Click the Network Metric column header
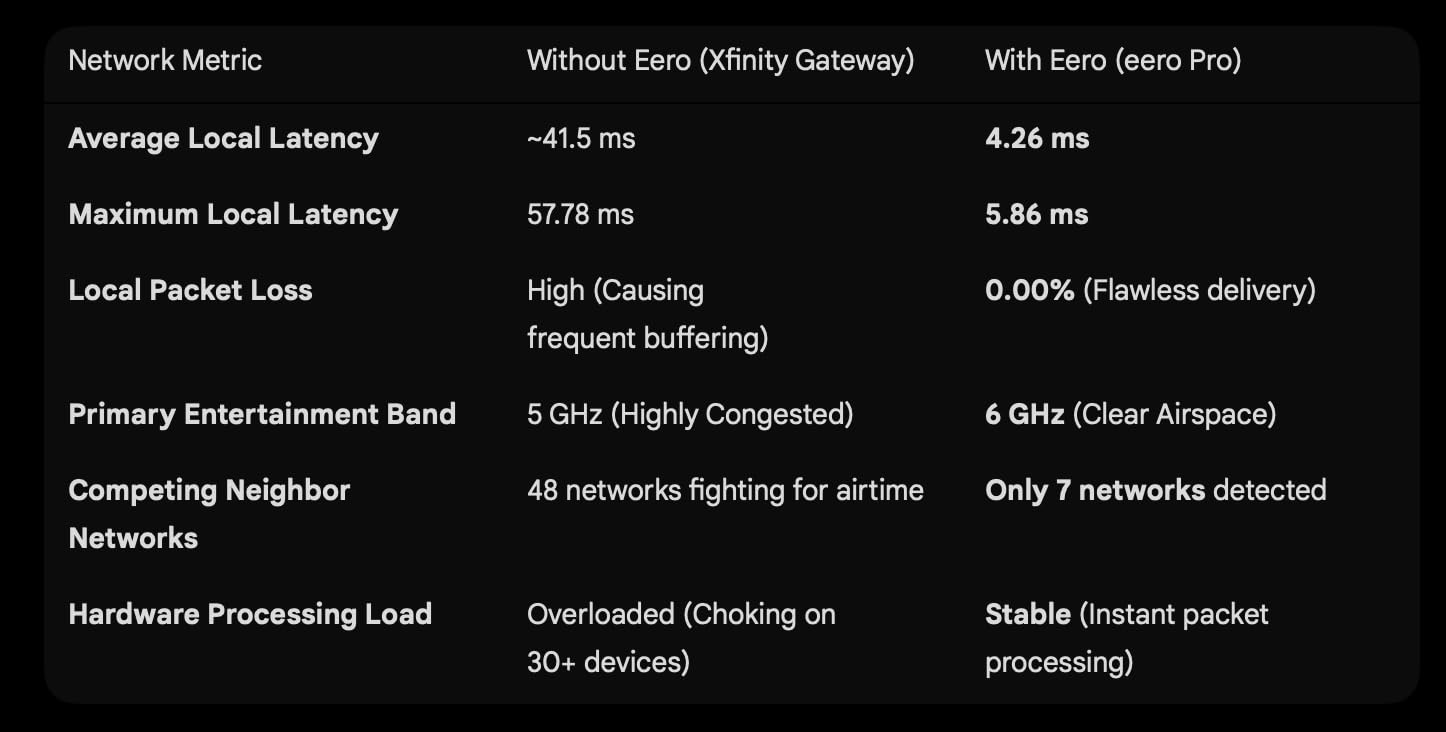 [165, 60]
